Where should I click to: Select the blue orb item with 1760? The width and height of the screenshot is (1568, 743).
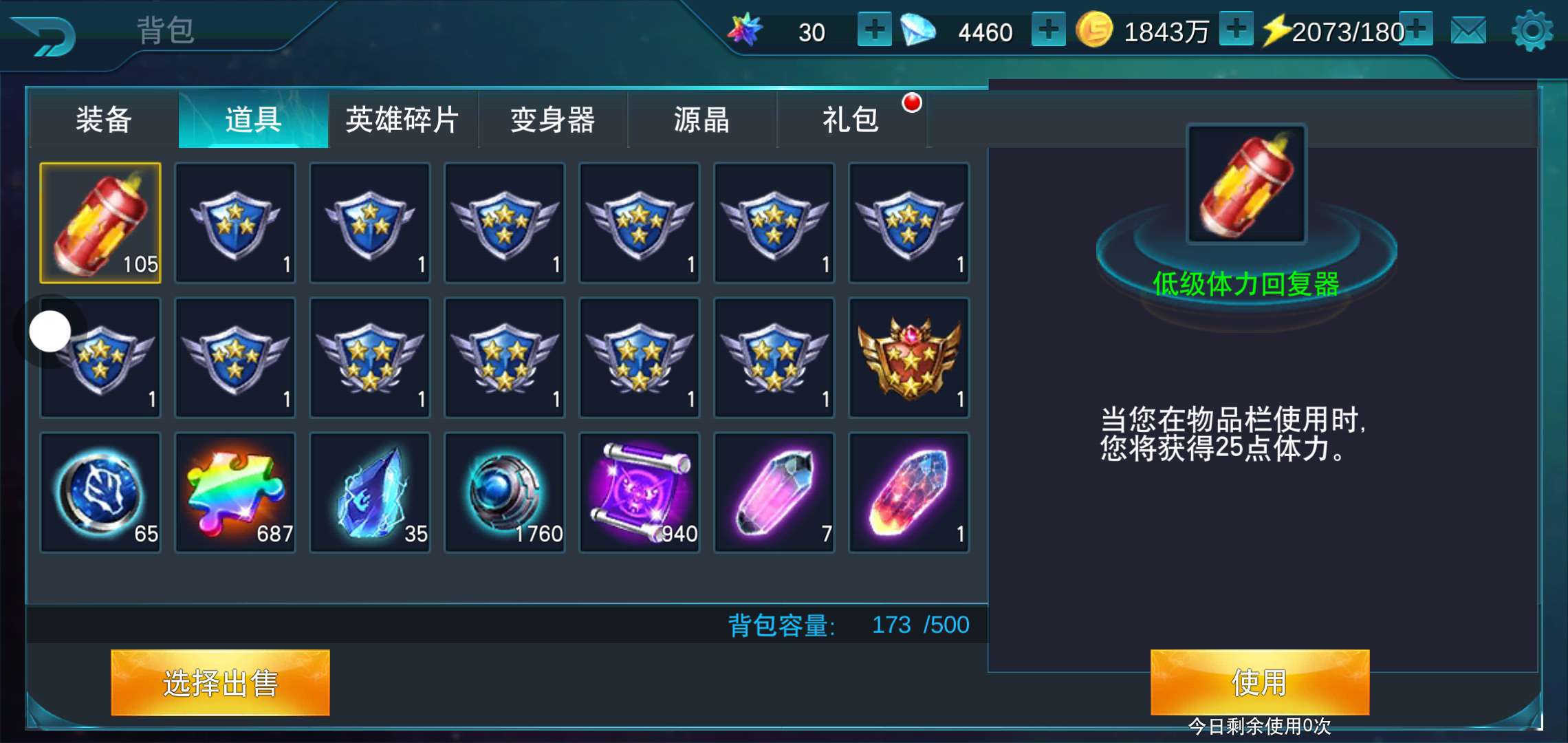505,493
